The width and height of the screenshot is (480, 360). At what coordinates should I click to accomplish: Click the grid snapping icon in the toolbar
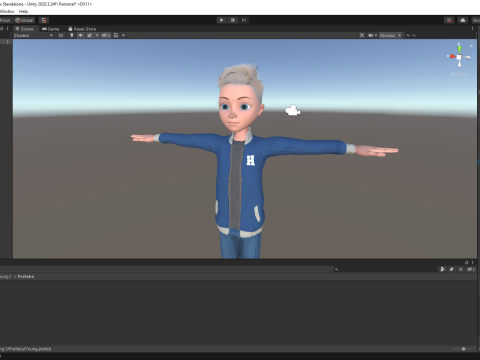pyautogui.click(x=44, y=20)
